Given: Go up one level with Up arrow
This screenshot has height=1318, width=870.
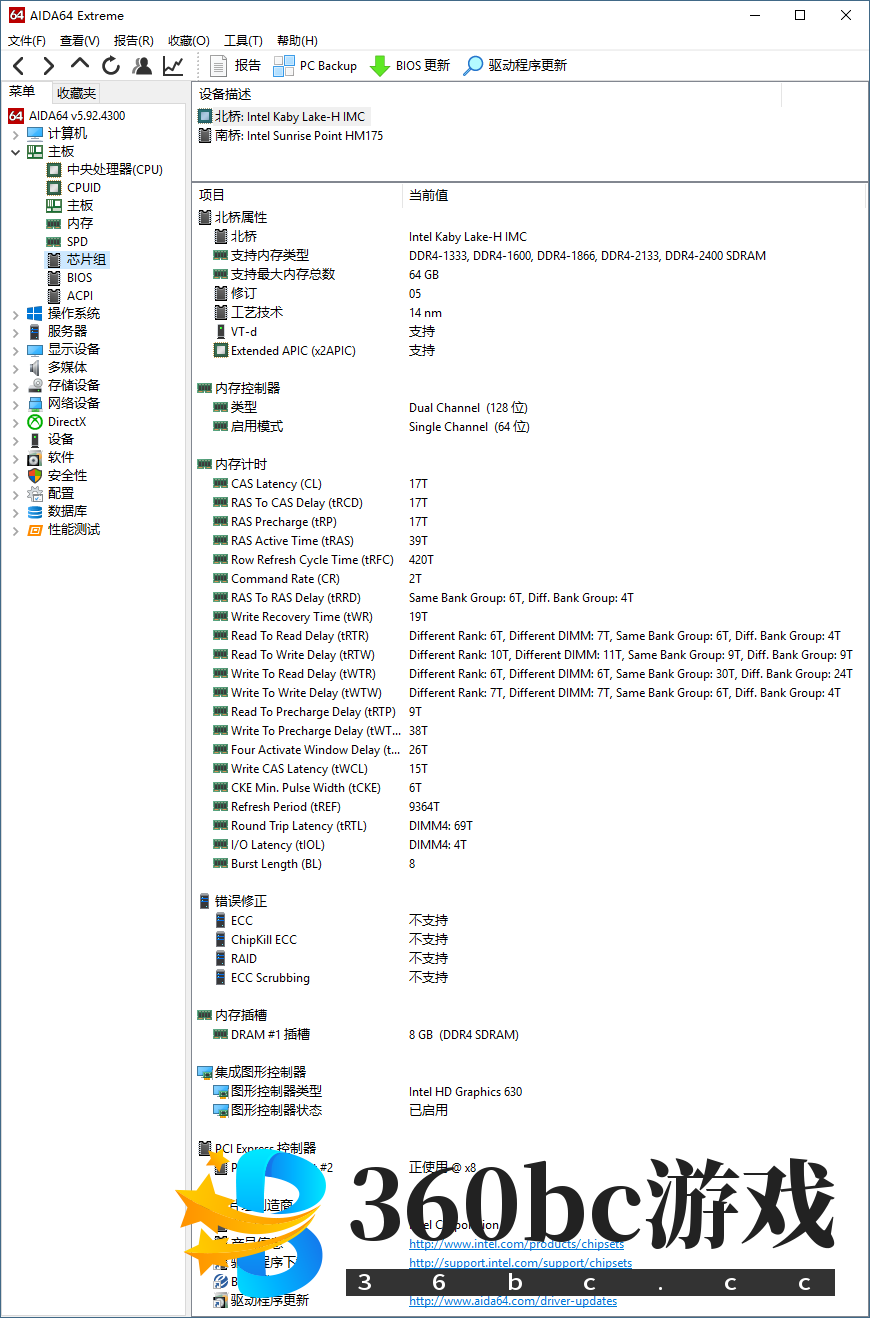Looking at the screenshot, I should [x=80, y=65].
